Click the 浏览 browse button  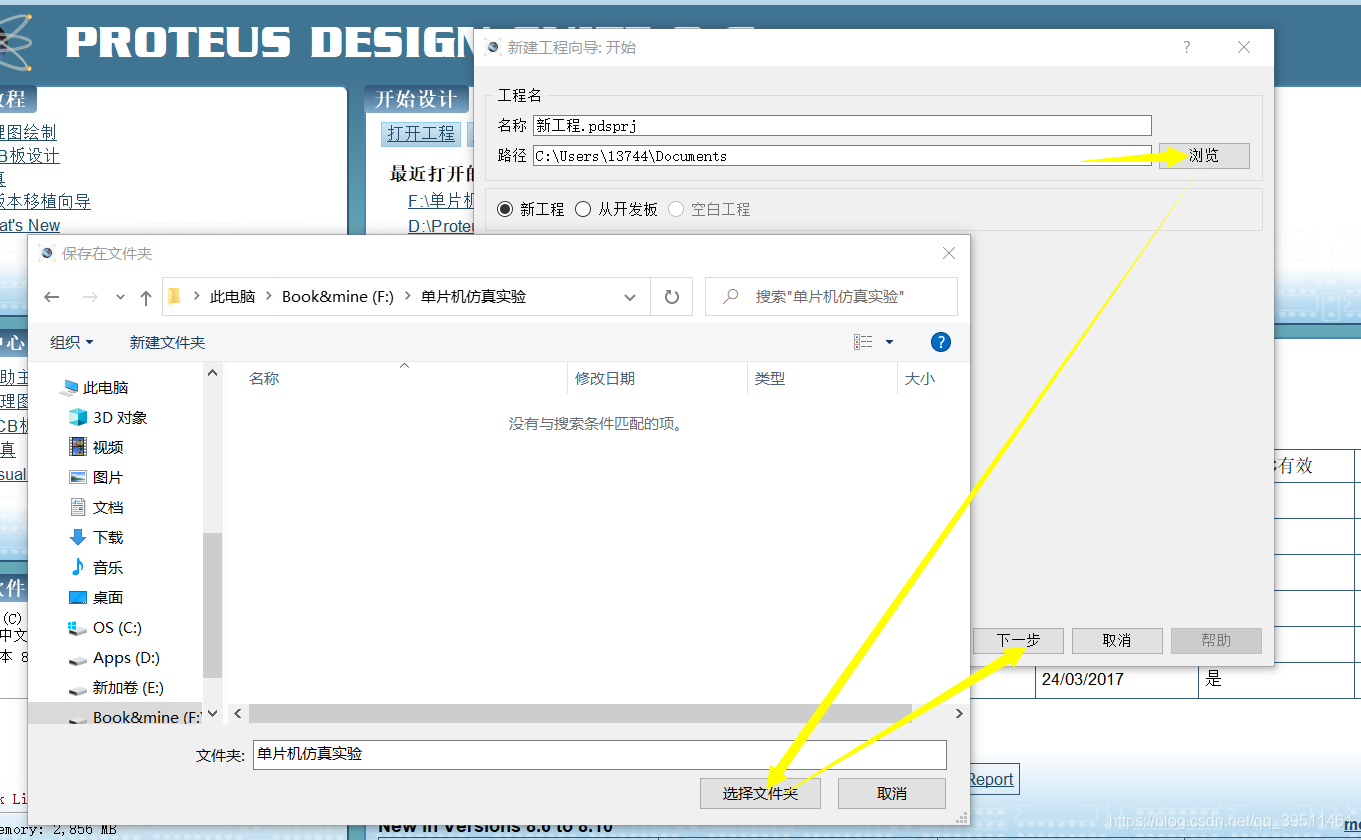click(x=1204, y=156)
